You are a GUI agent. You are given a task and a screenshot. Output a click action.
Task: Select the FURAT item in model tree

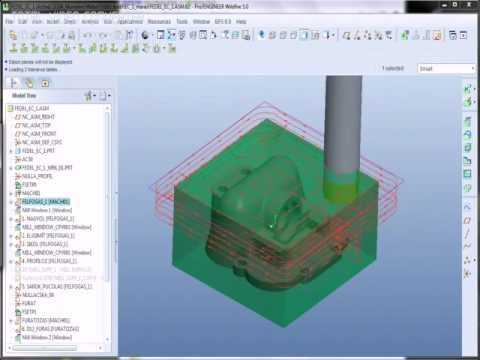tap(29, 304)
